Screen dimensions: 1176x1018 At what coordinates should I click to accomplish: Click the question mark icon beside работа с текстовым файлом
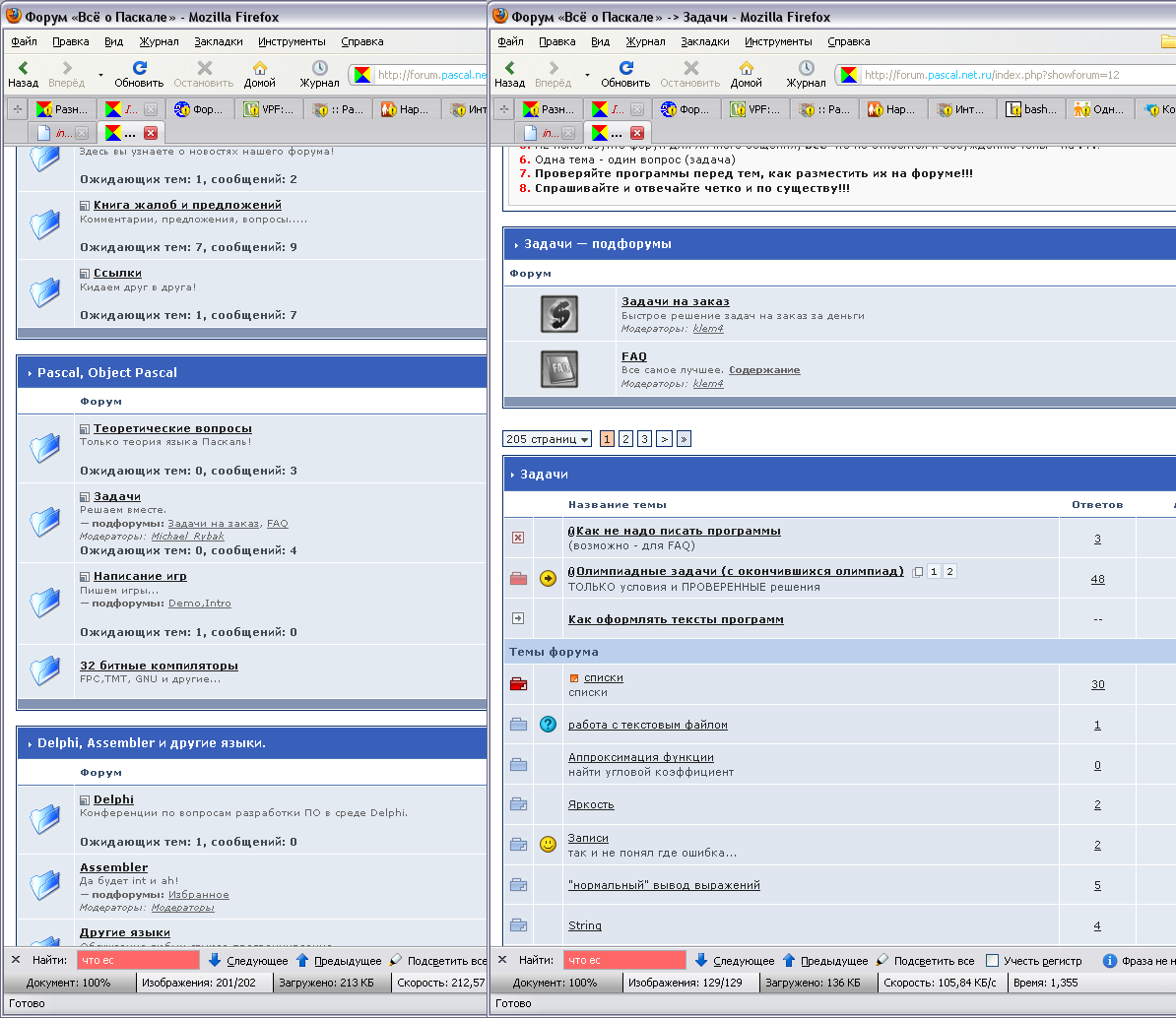(548, 725)
